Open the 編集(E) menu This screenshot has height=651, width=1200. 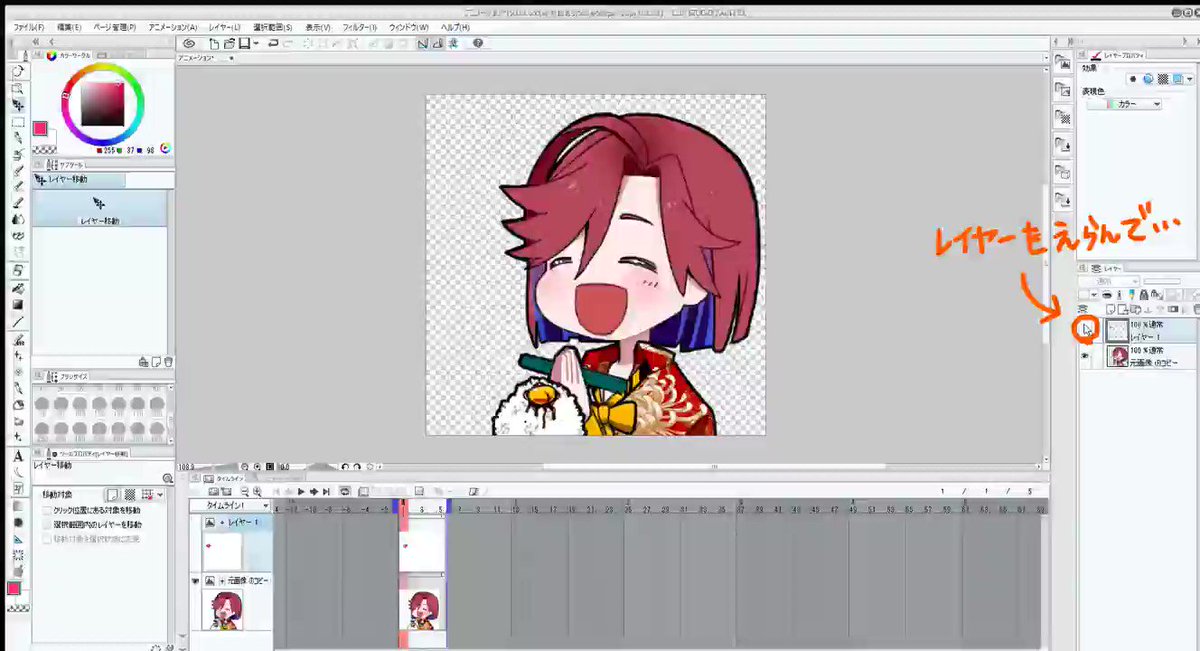[68, 27]
